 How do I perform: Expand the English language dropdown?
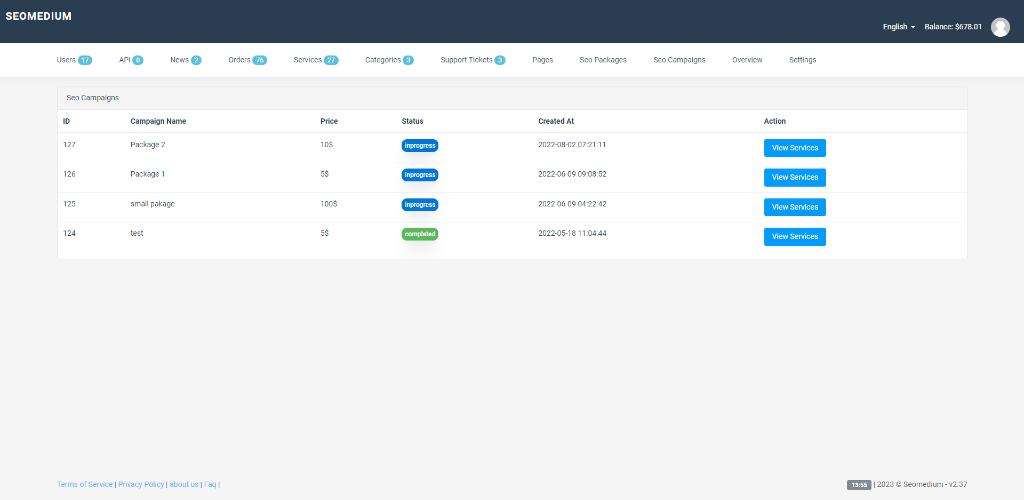(899, 27)
